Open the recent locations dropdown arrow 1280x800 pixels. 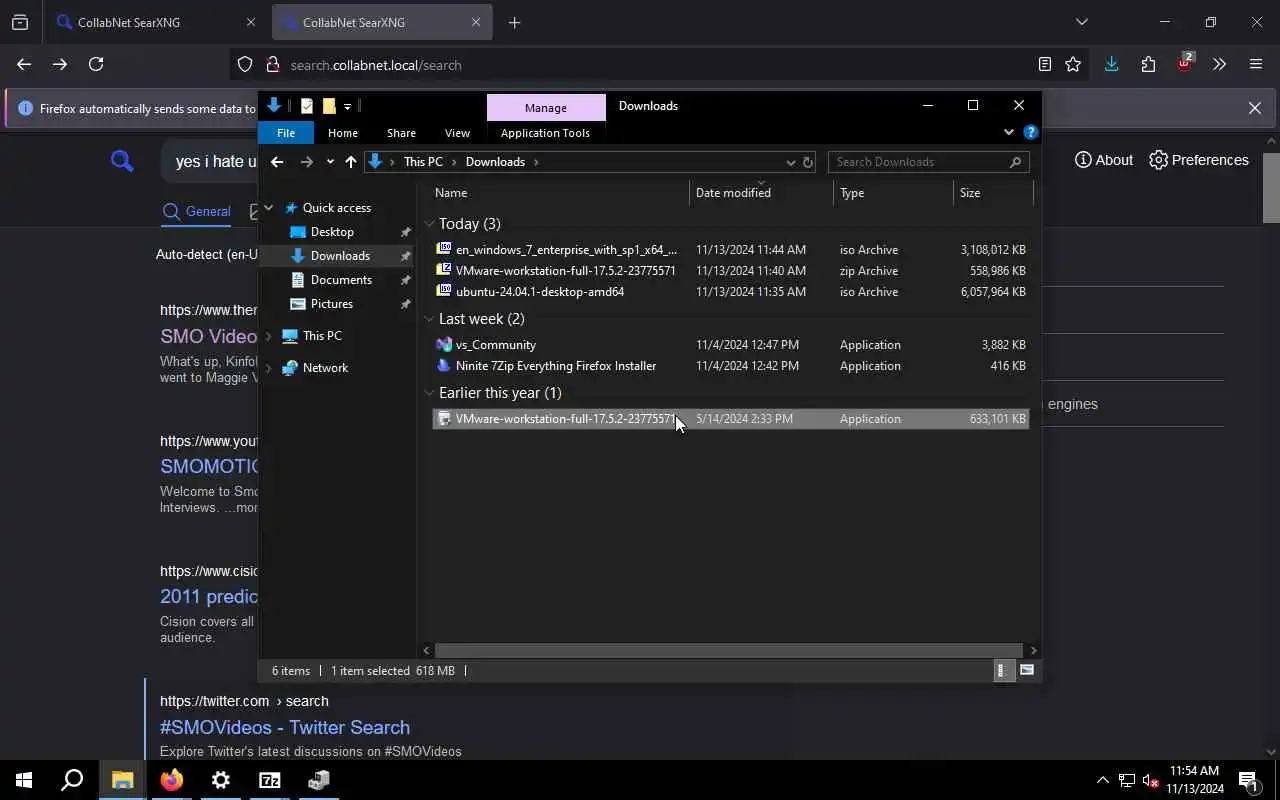coord(330,162)
